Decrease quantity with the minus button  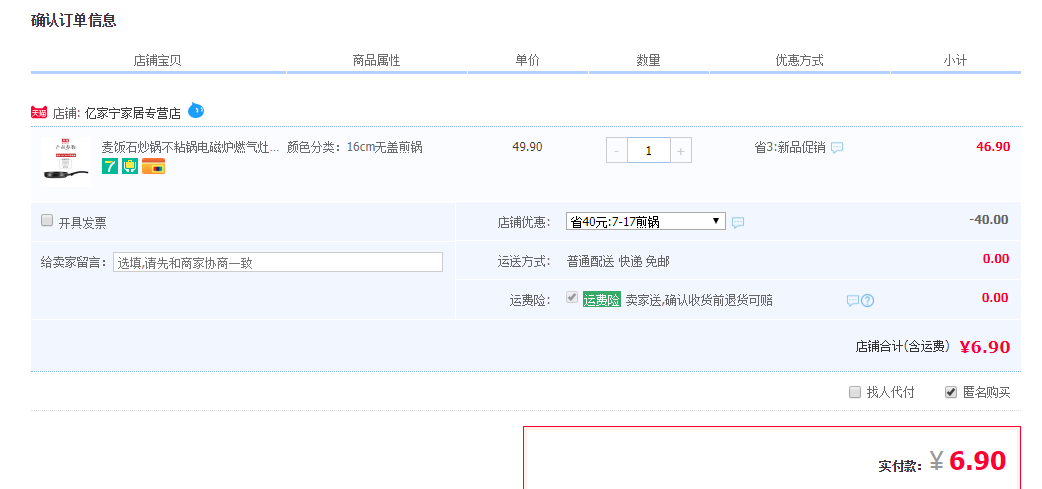coord(617,151)
